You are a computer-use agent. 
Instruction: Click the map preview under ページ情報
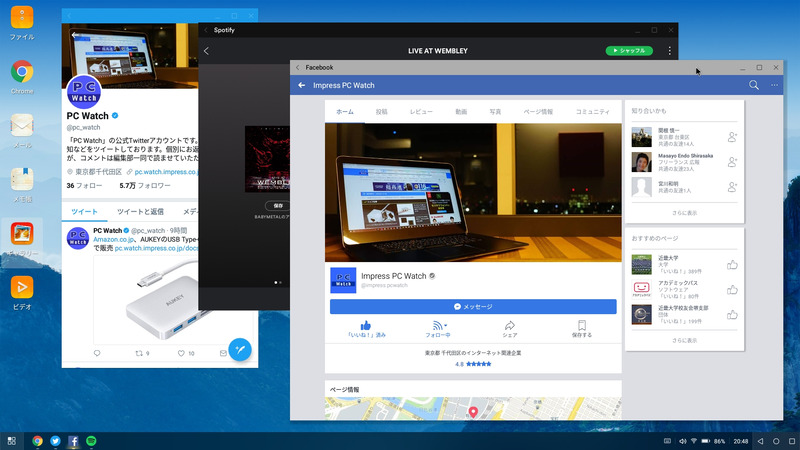click(x=473, y=409)
